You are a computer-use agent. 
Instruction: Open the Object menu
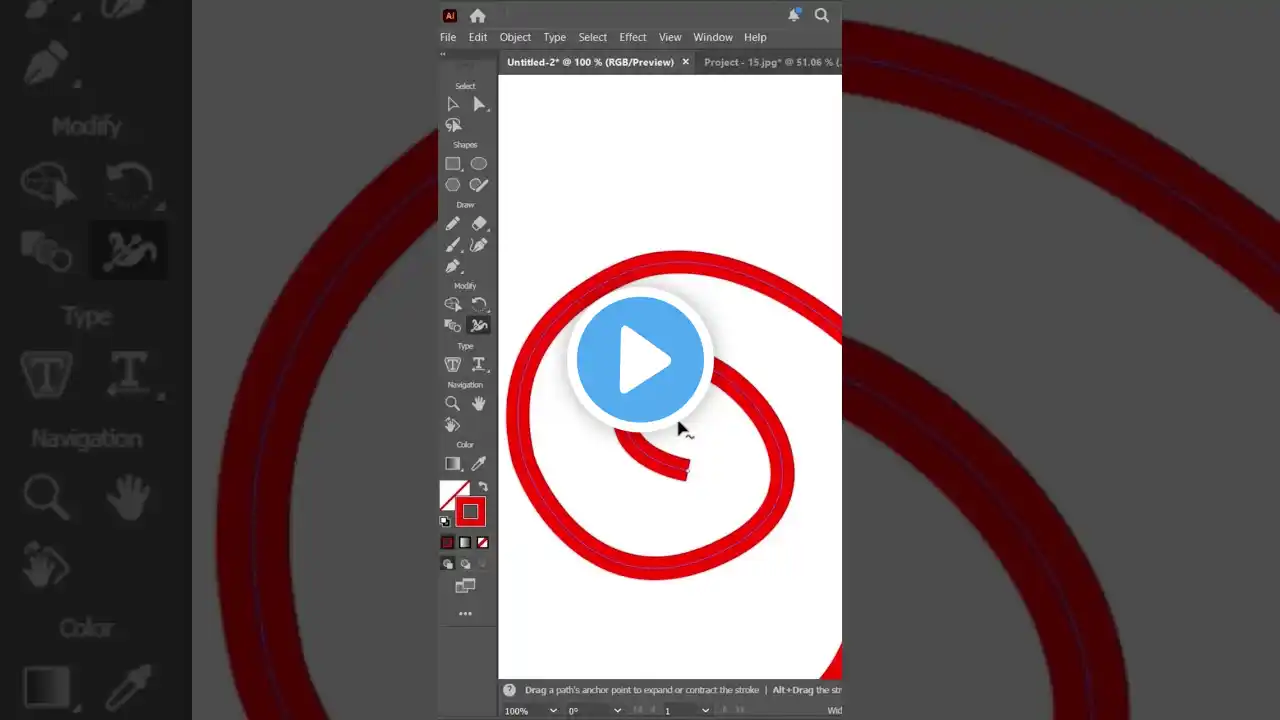point(515,37)
